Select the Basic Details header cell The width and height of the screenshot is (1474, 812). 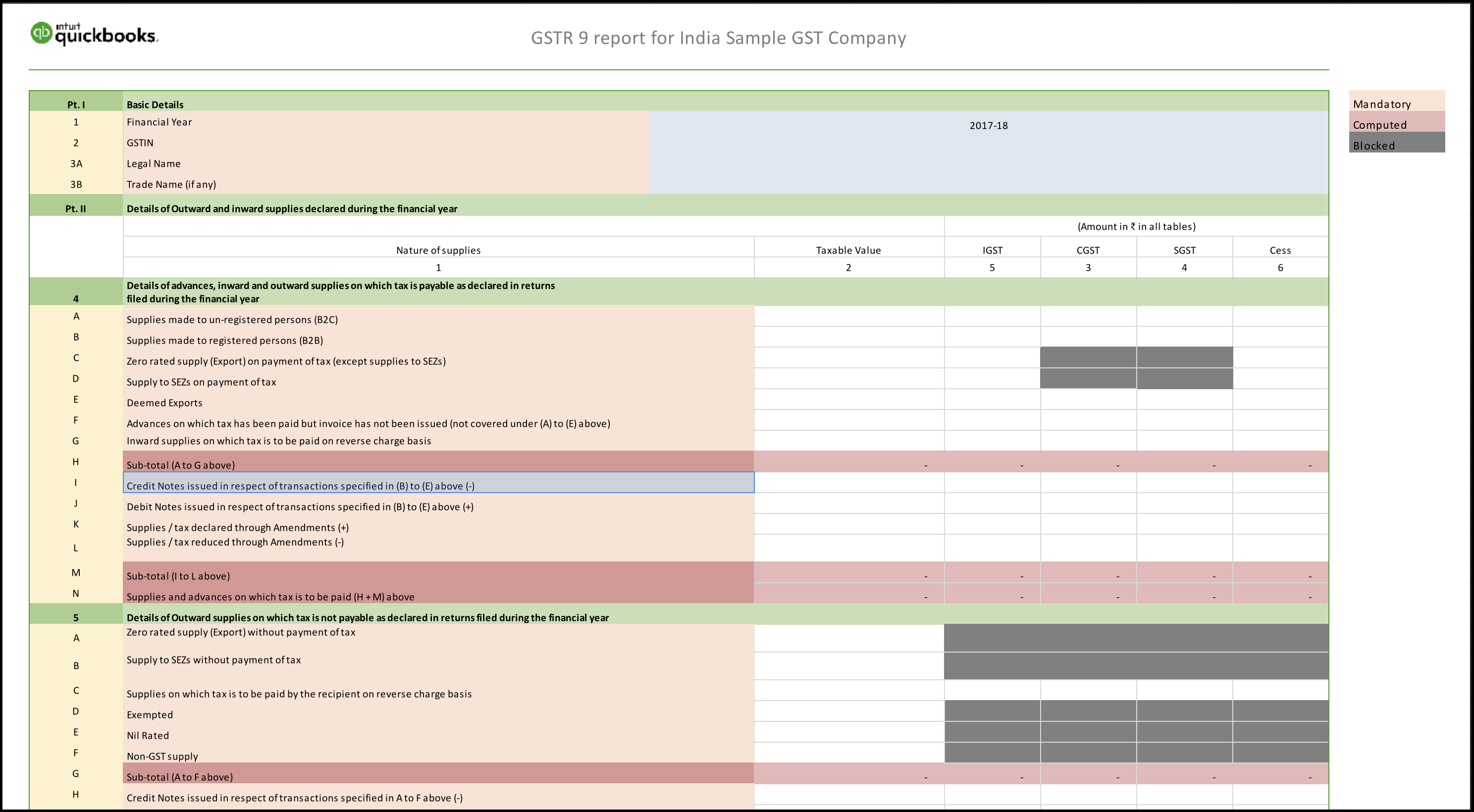coord(726,101)
